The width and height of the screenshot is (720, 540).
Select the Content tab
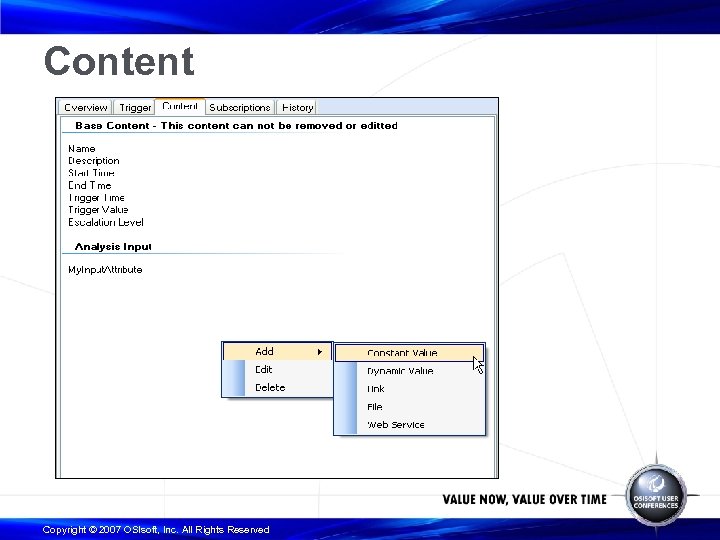(180, 106)
